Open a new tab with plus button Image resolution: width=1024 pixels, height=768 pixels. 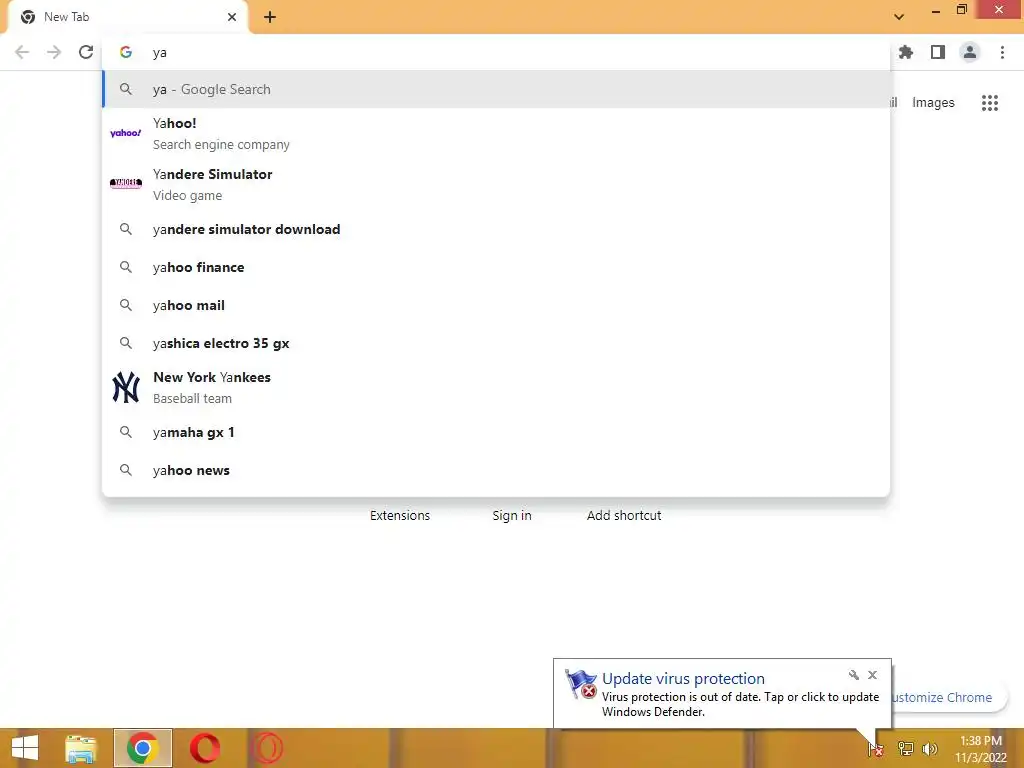tap(270, 17)
